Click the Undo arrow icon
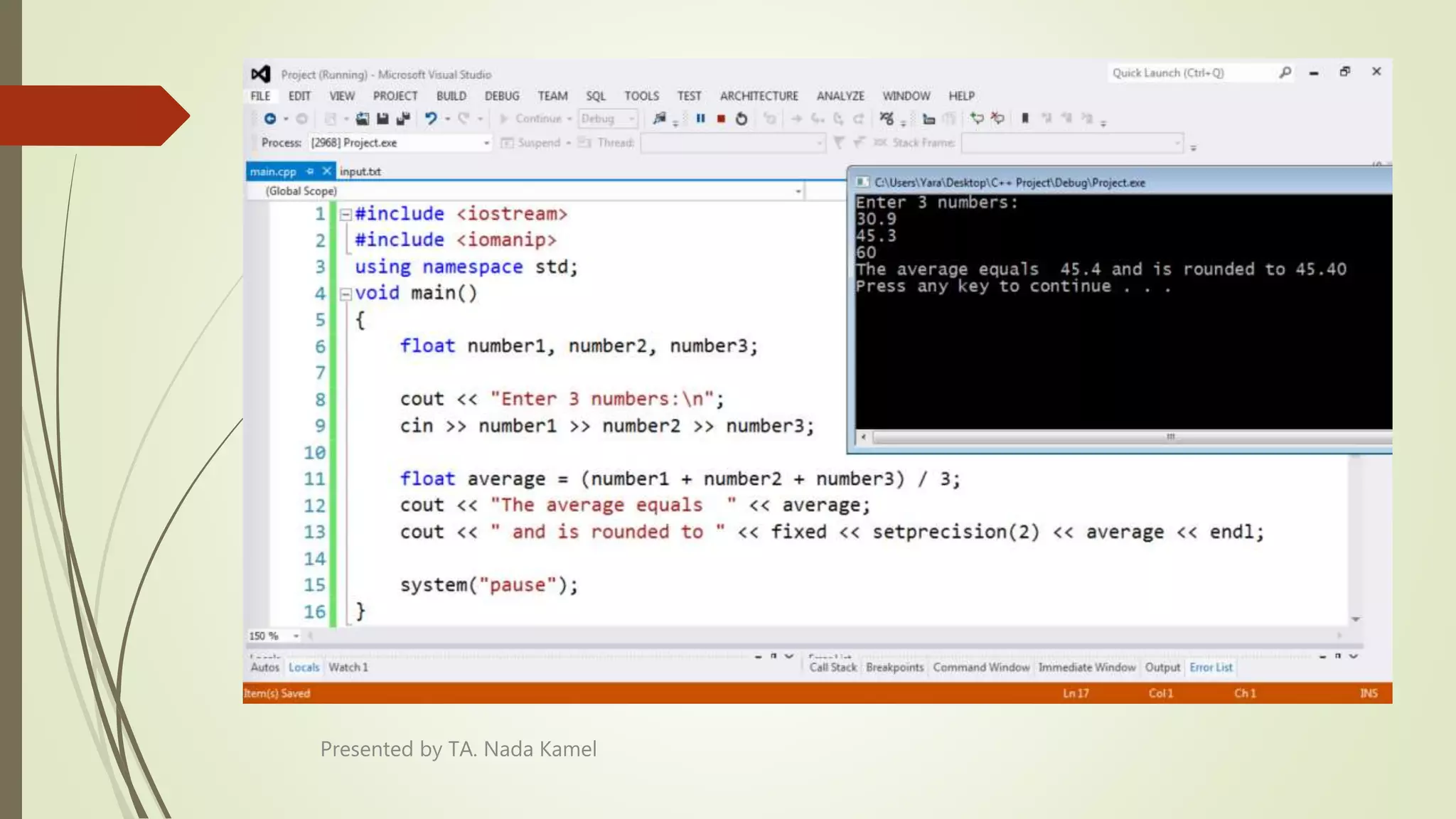1456x819 pixels. pyautogui.click(x=430, y=119)
